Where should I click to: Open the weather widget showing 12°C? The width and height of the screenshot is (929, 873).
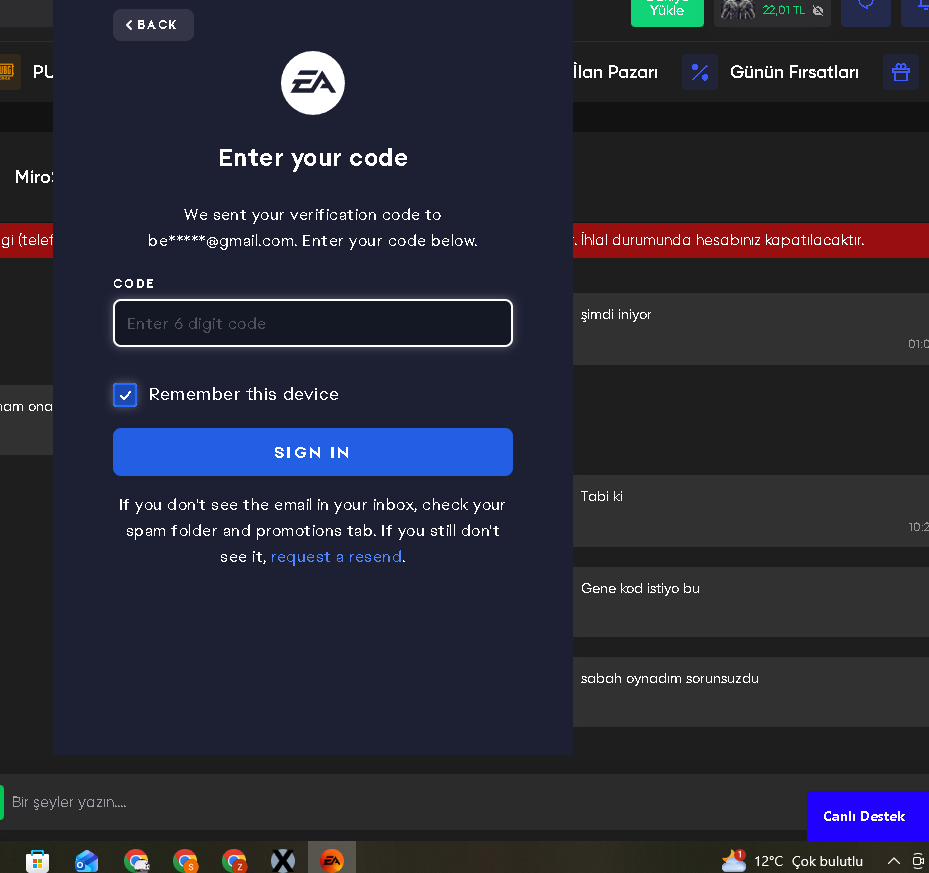[x=792, y=861]
